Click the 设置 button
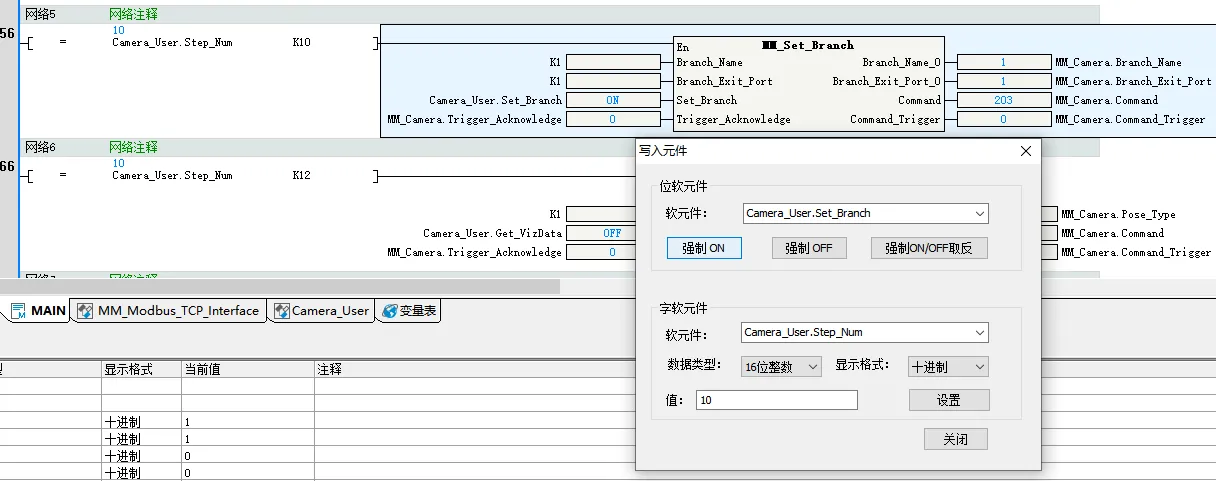Viewport: 1216px width, 481px height. point(948,400)
